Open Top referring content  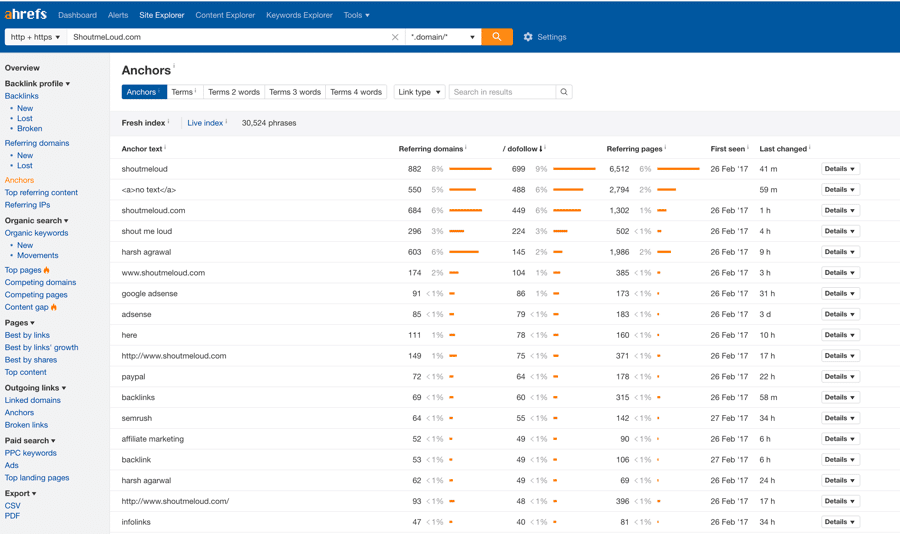pos(41,192)
